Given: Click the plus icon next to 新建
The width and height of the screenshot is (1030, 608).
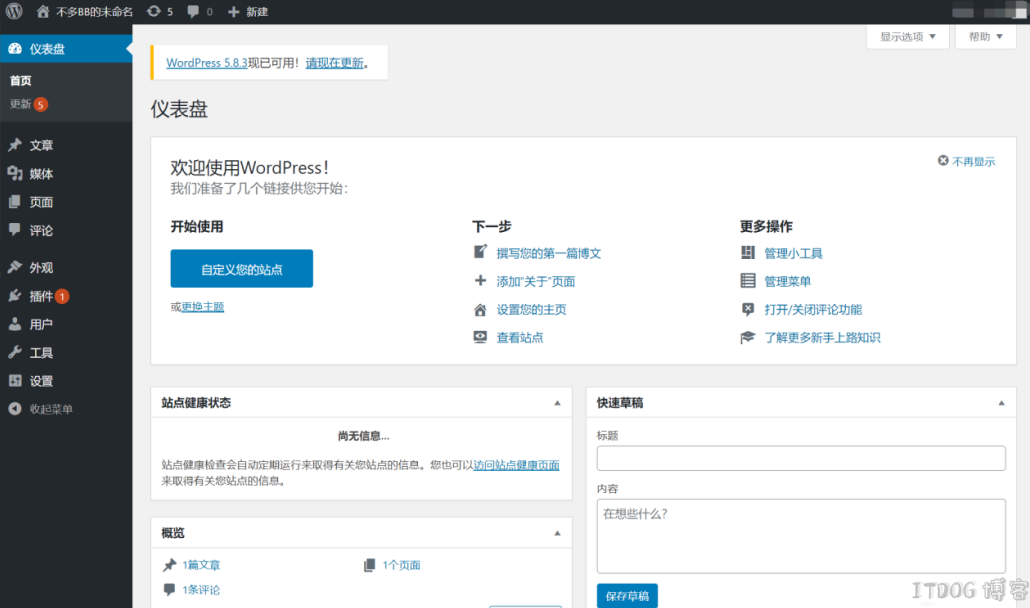Looking at the screenshot, I should (x=233, y=12).
